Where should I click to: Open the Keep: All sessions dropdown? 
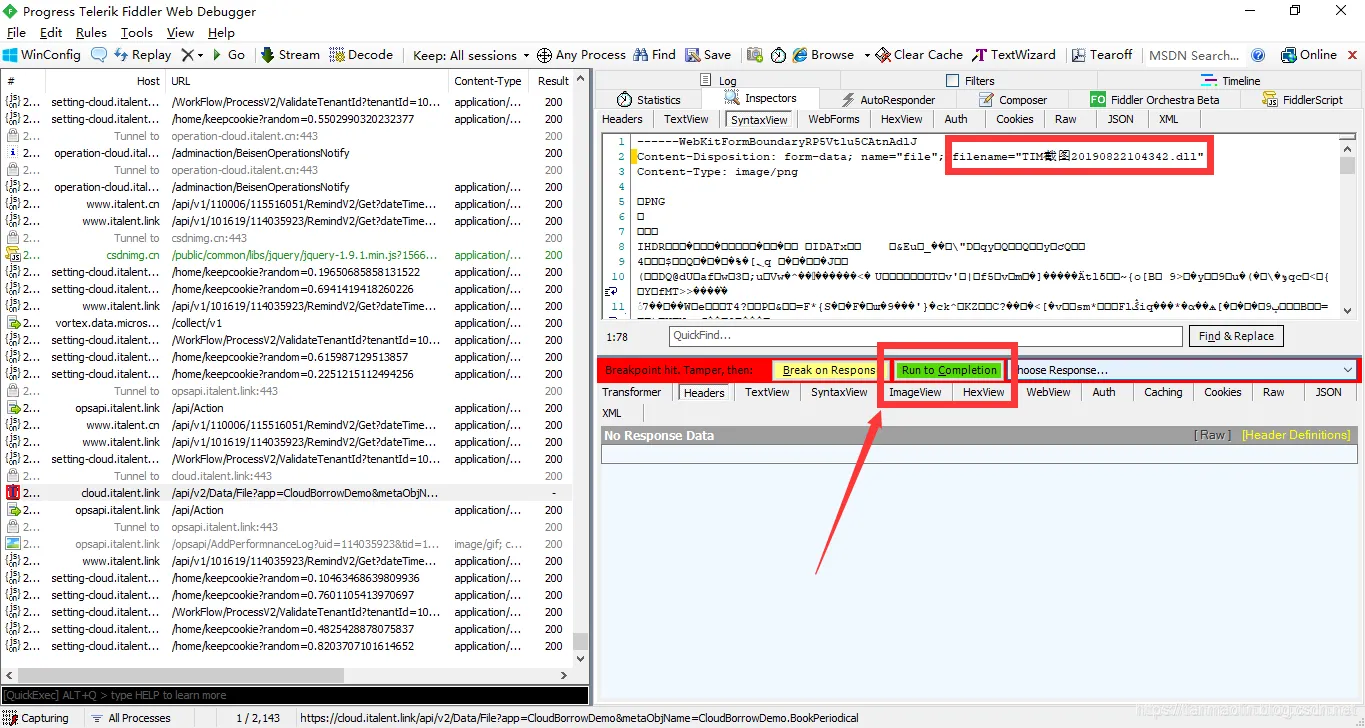[471, 55]
